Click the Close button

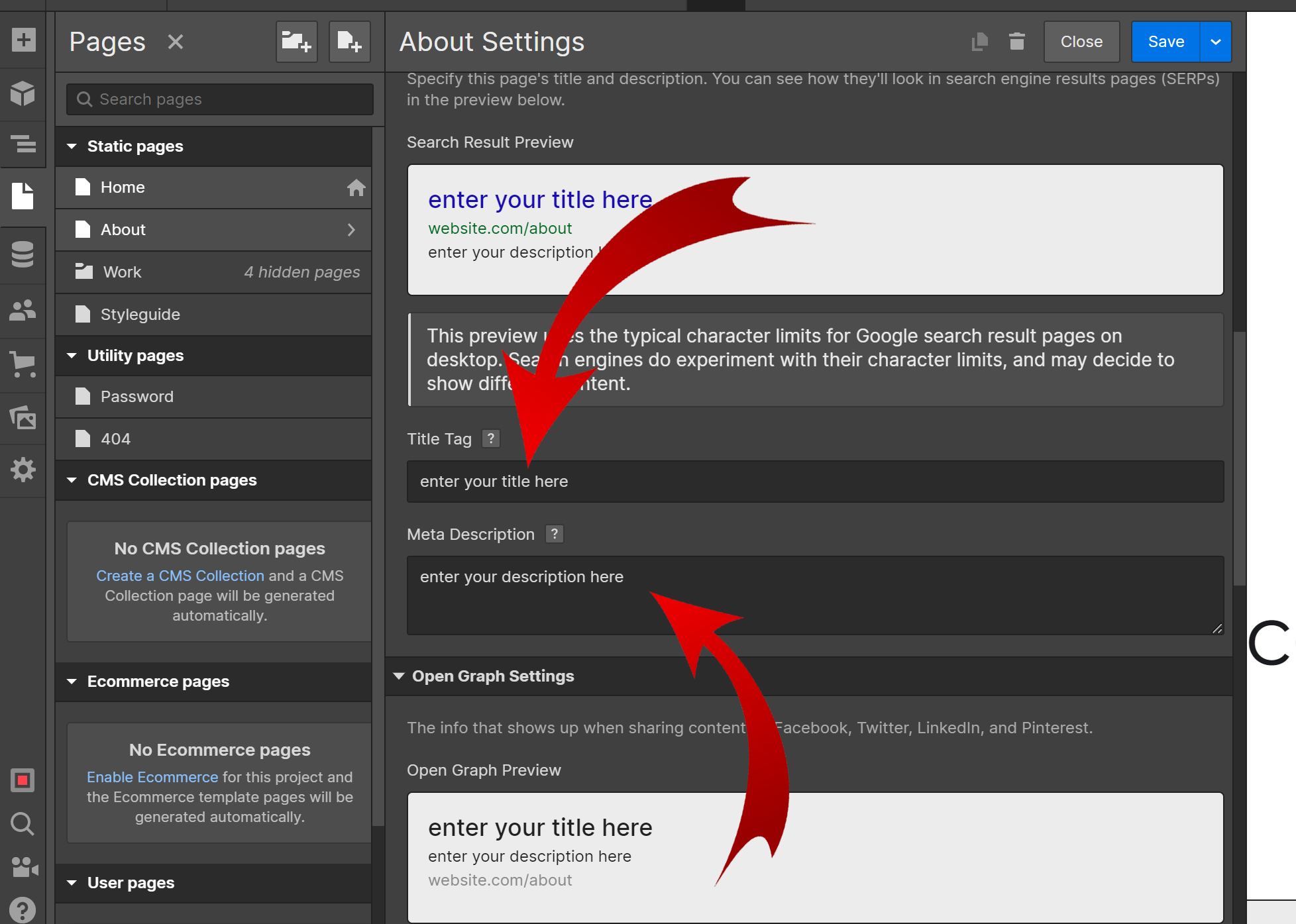tap(1082, 42)
